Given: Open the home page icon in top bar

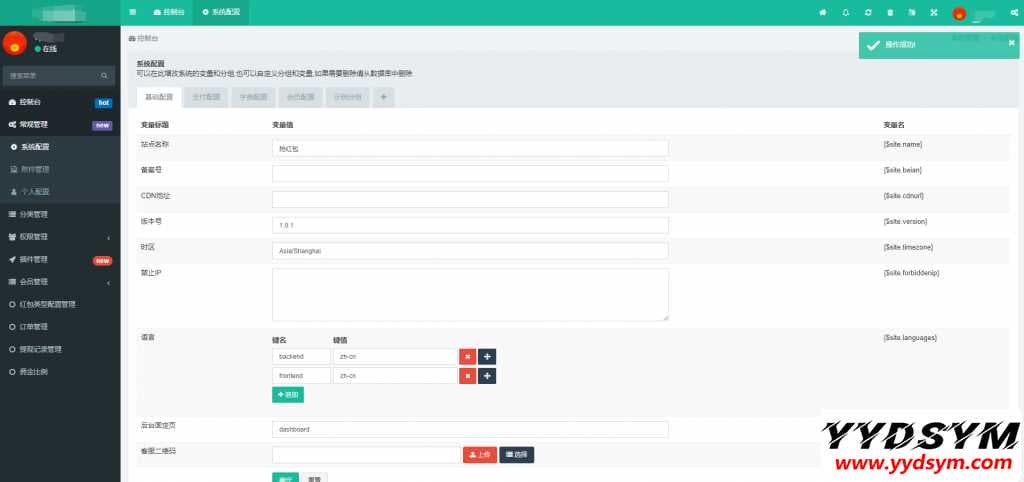Looking at the screenshot, I should point(823,12).
